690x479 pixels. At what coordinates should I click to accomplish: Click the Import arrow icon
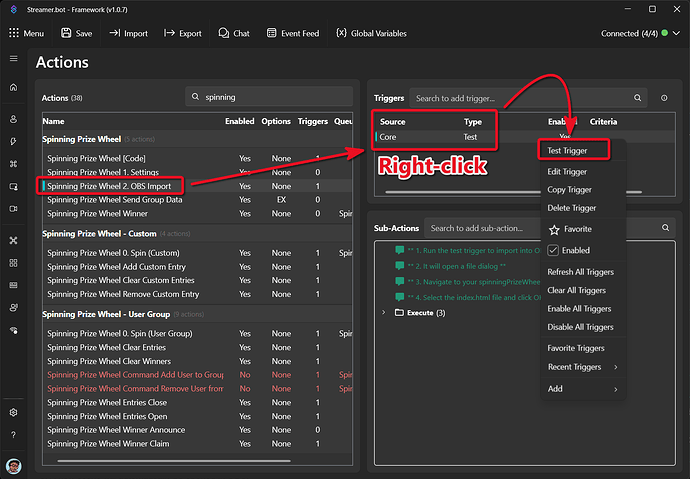(x=114, y=33)
